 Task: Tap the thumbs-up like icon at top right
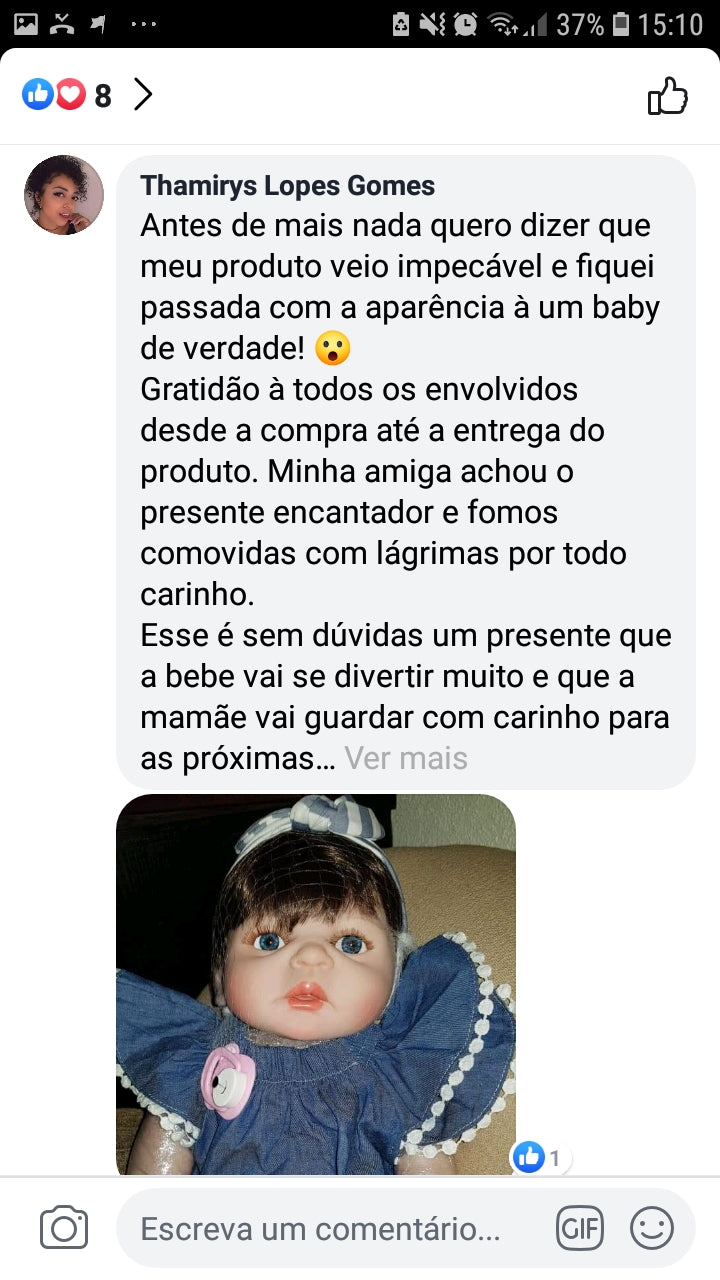tap(668, 96)
